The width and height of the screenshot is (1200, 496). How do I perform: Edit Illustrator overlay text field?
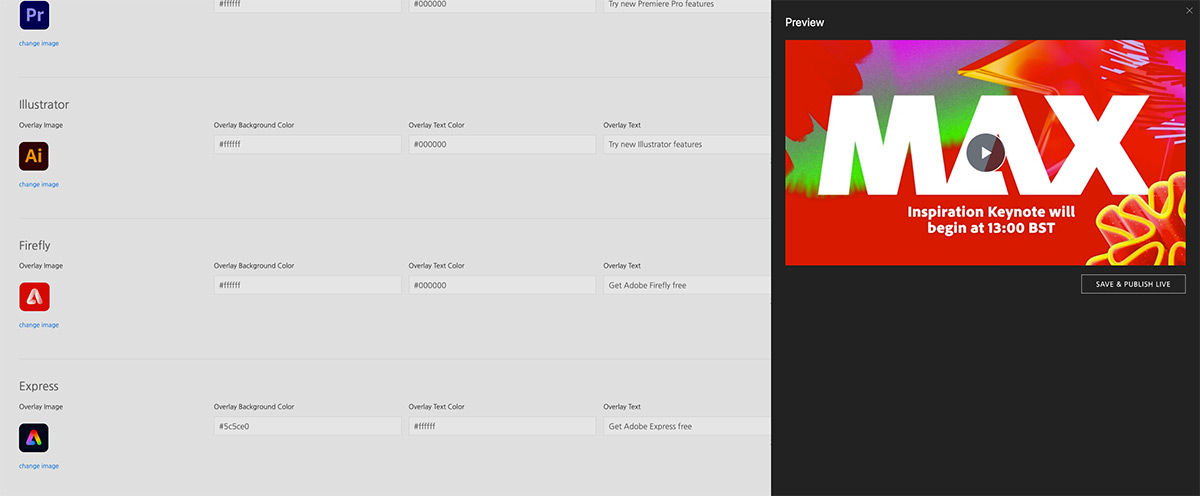click(x=687, y=144)
